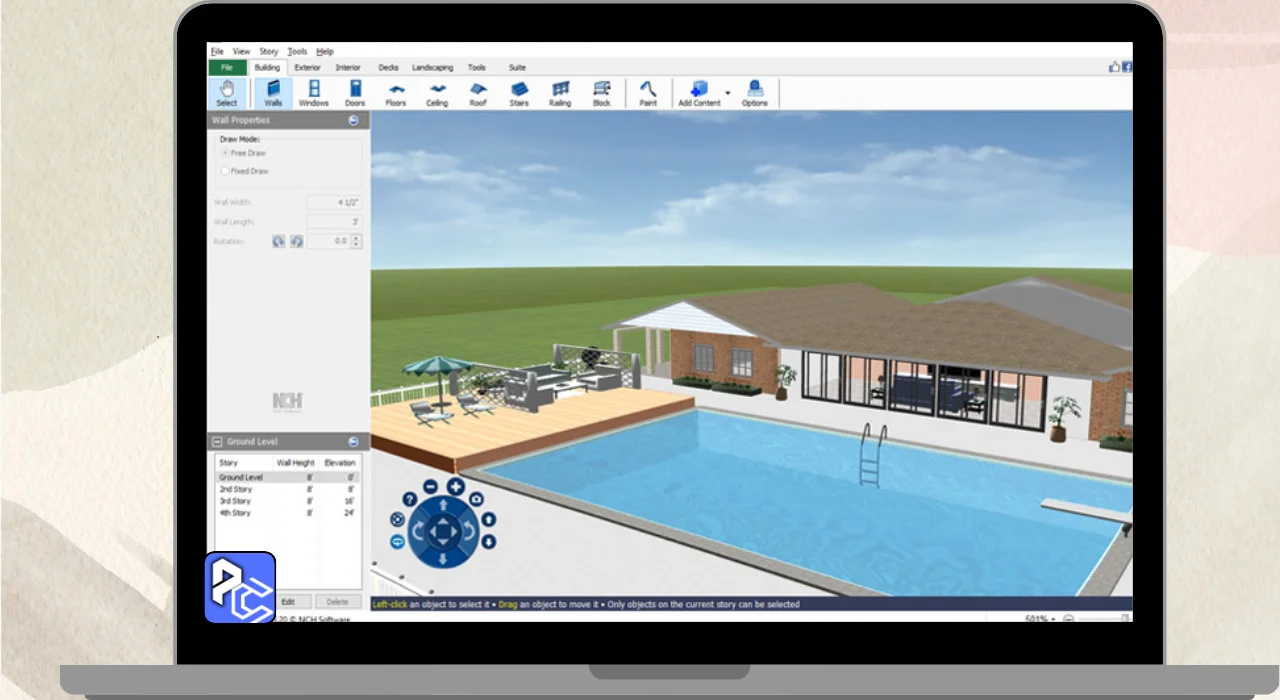
Task: Rotate view with wheel's right curved arrow
Action: [x=469, y=531]
